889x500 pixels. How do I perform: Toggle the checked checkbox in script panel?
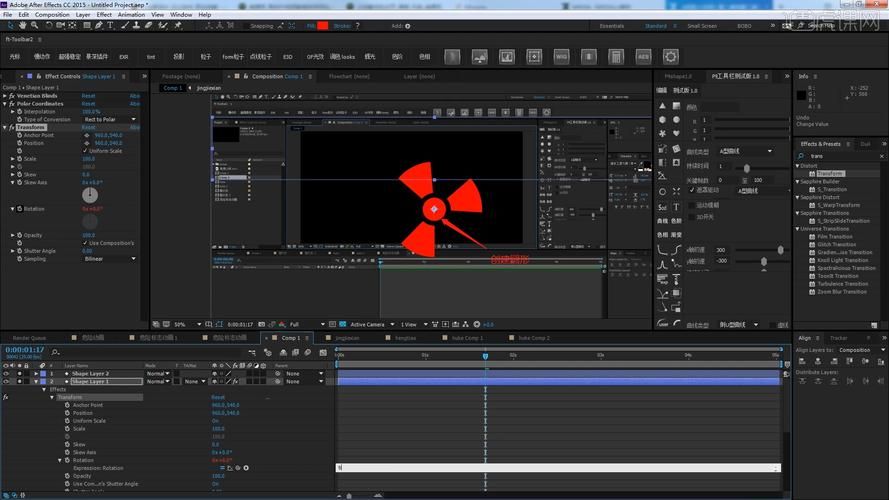point(692,190)
